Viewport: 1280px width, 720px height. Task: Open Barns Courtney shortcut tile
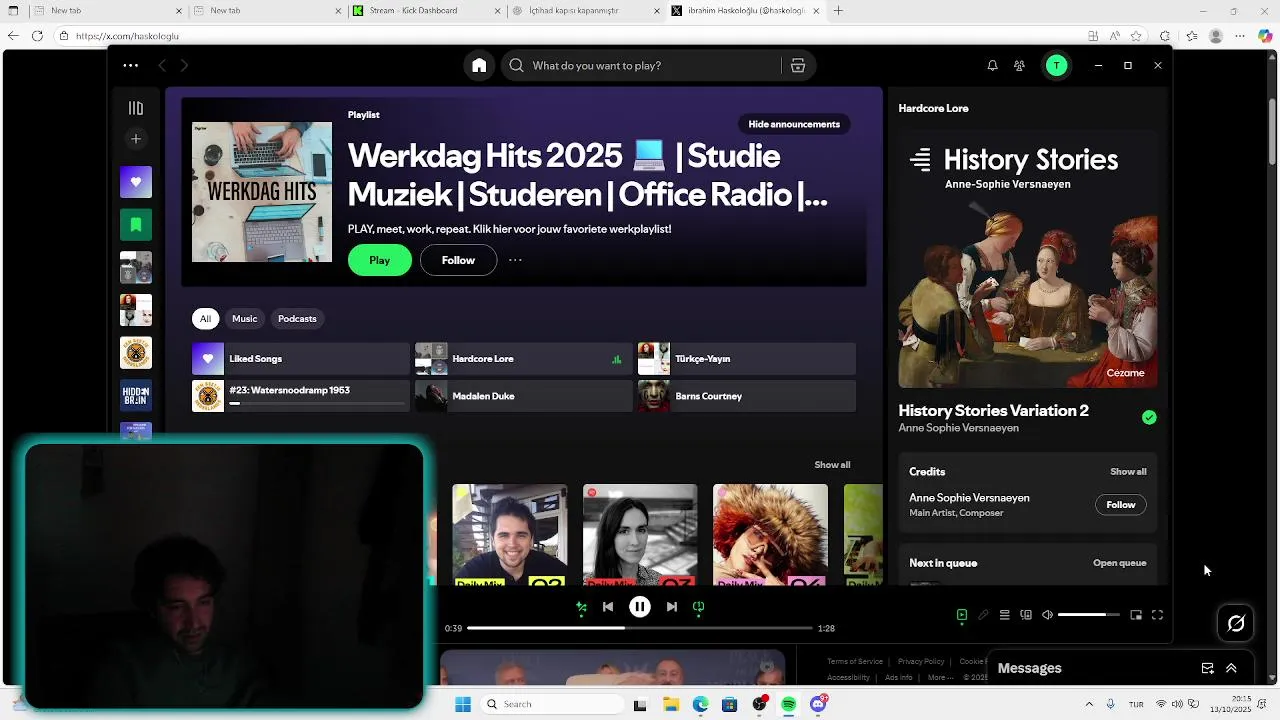pos(747,396)
